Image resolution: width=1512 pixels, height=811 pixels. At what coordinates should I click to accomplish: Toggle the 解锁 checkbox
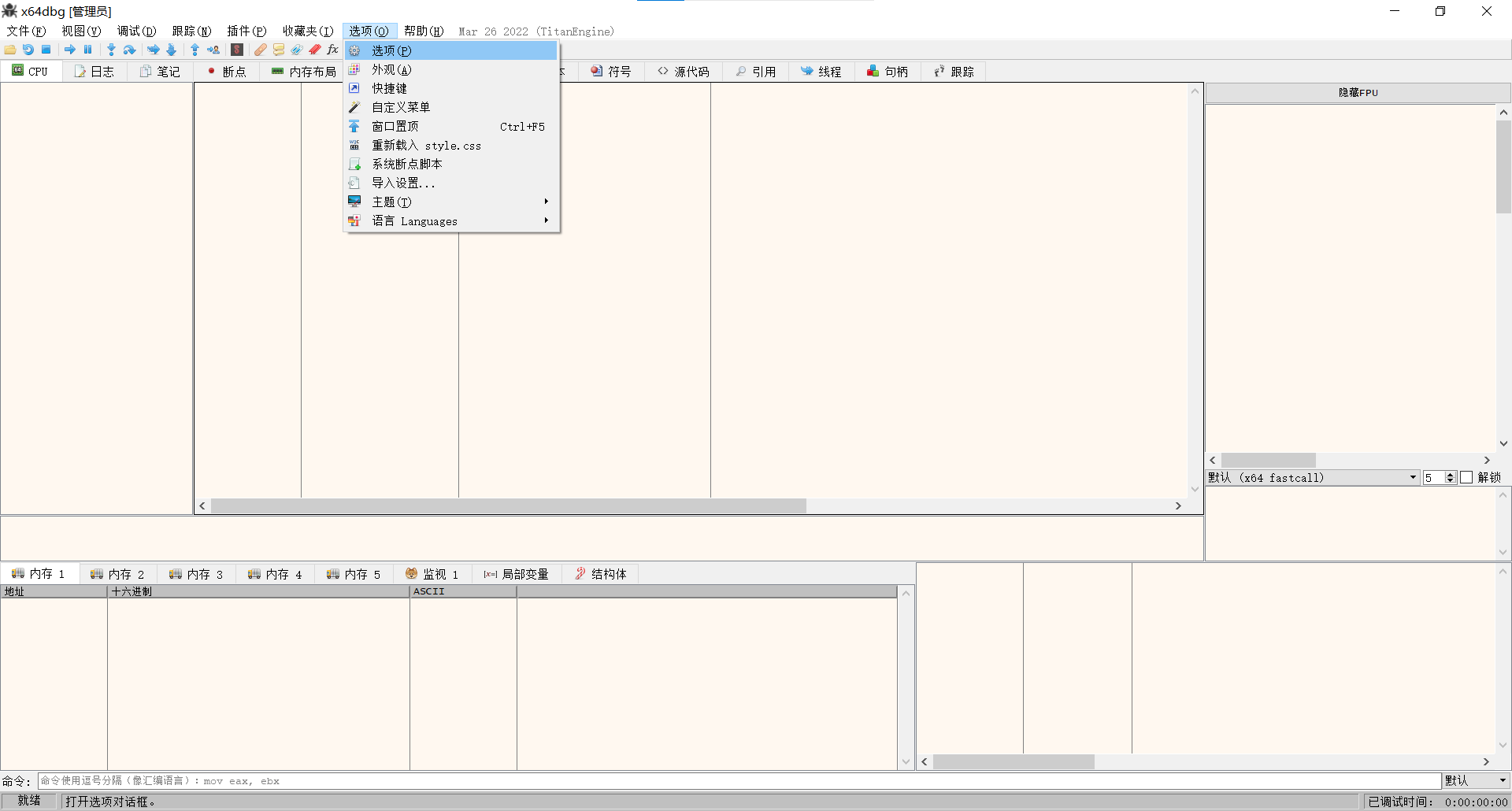pyautogui.click(x=1466, y=478)
